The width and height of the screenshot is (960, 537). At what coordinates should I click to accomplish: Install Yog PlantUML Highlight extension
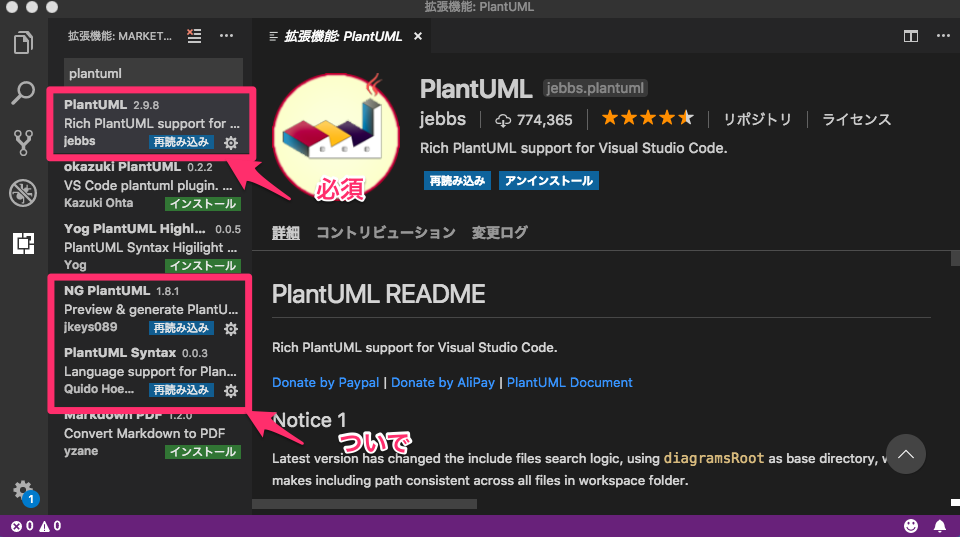[x=203, y=266]
